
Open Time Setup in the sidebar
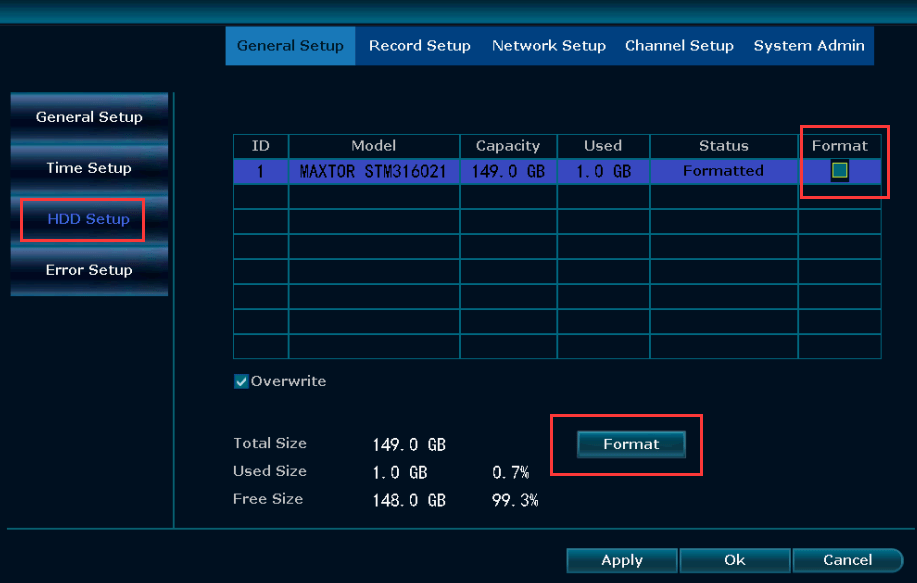89,168
